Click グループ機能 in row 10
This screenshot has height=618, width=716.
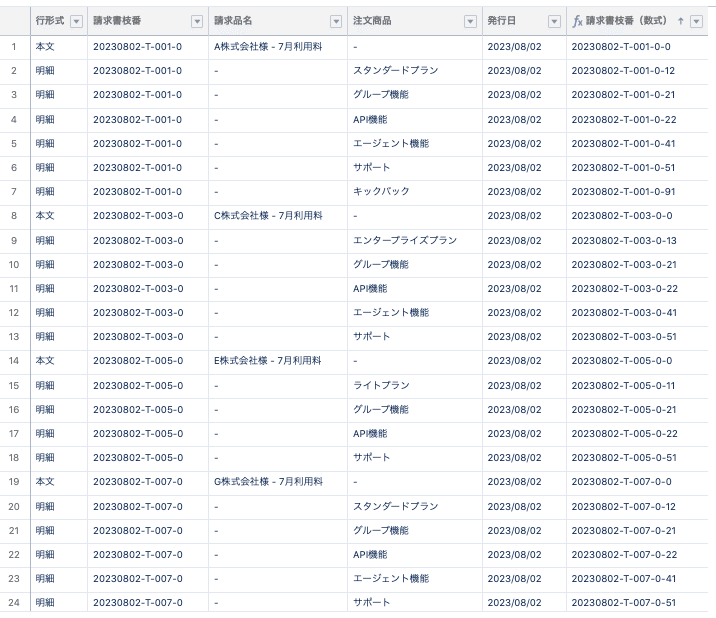coord(381,264)
